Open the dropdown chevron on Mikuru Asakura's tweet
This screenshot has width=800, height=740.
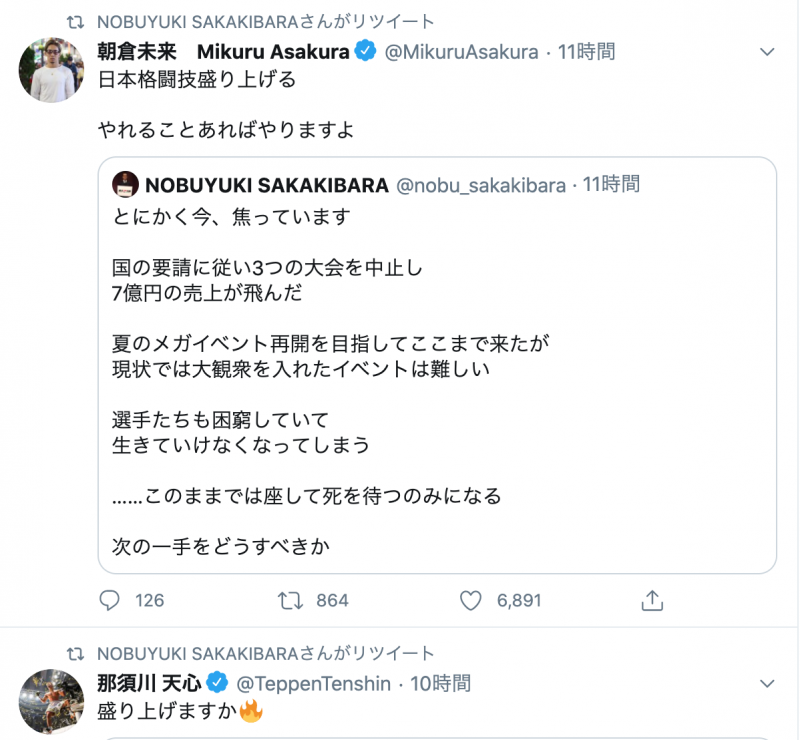767,51
